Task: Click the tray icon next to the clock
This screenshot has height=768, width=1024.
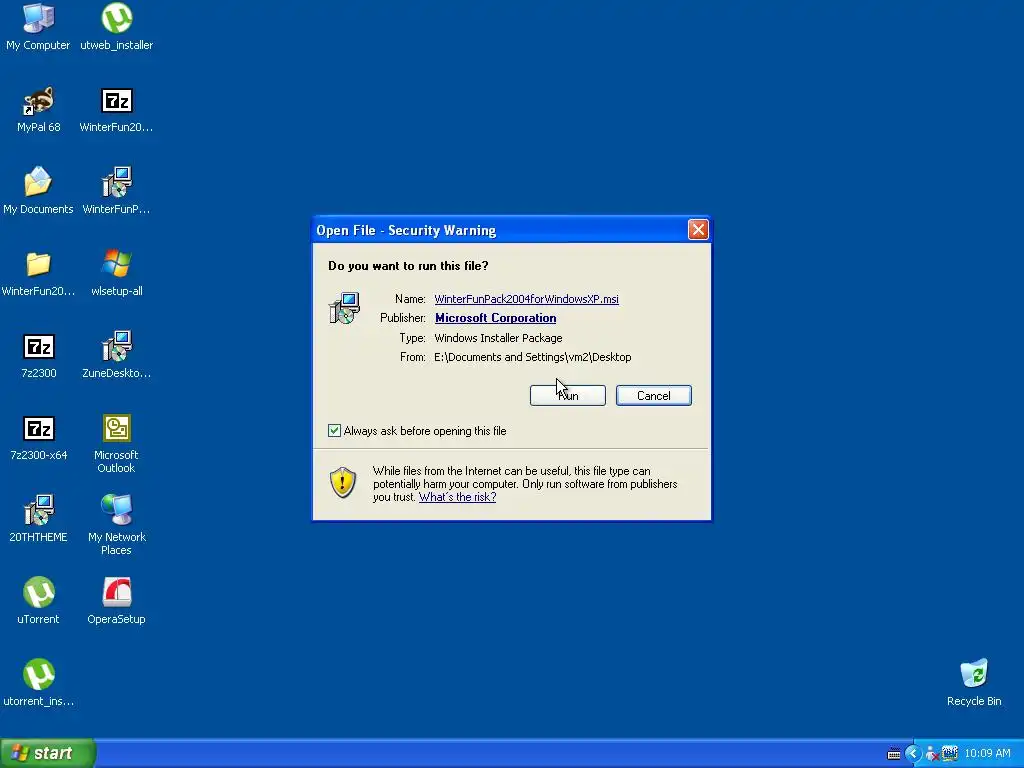Action: [x=950, y=753]
